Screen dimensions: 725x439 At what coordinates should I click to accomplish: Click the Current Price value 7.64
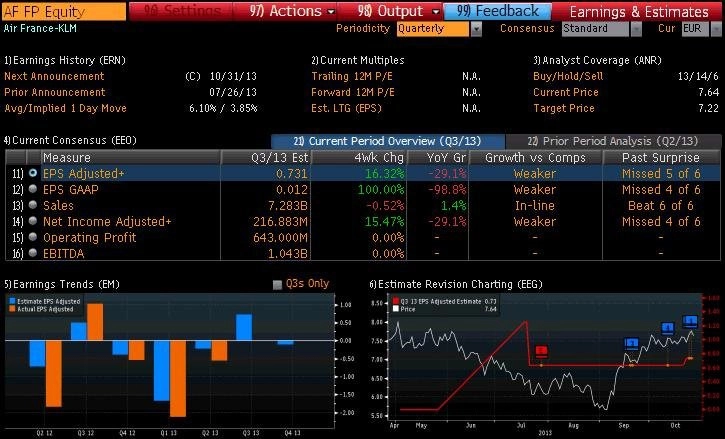(708, 92)
